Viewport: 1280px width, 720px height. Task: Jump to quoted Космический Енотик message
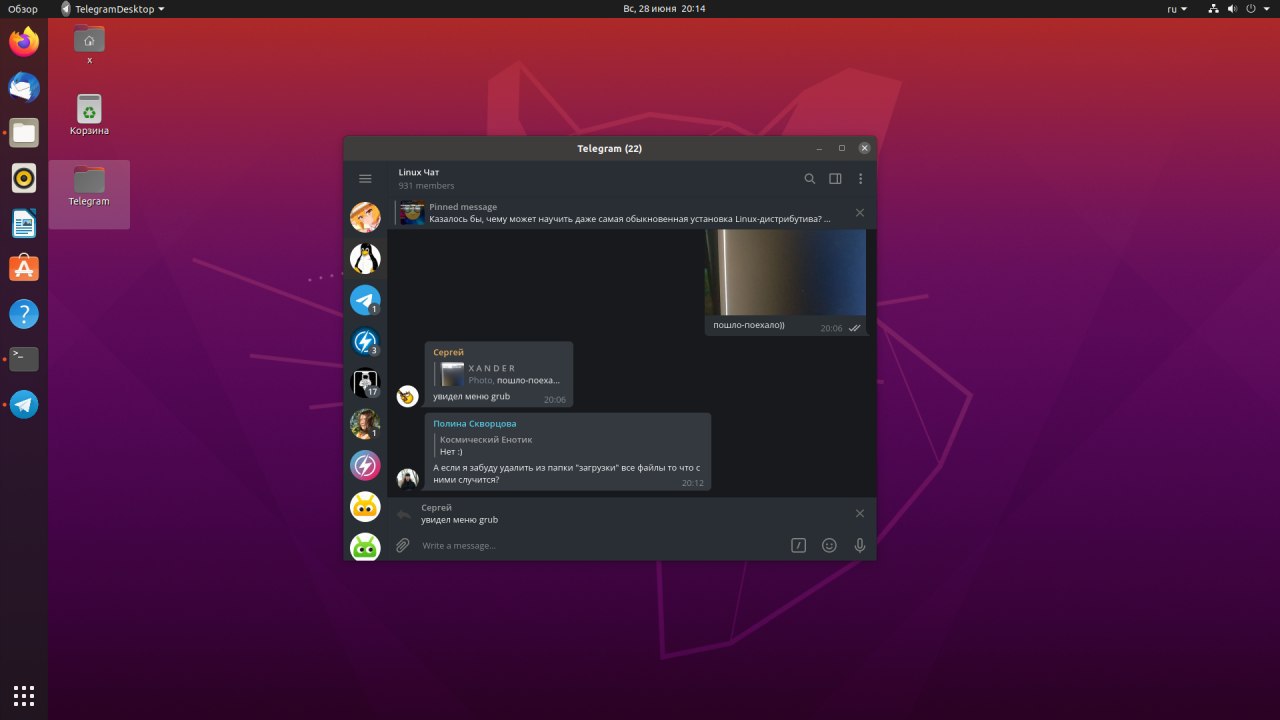click(x=485, y=445)
